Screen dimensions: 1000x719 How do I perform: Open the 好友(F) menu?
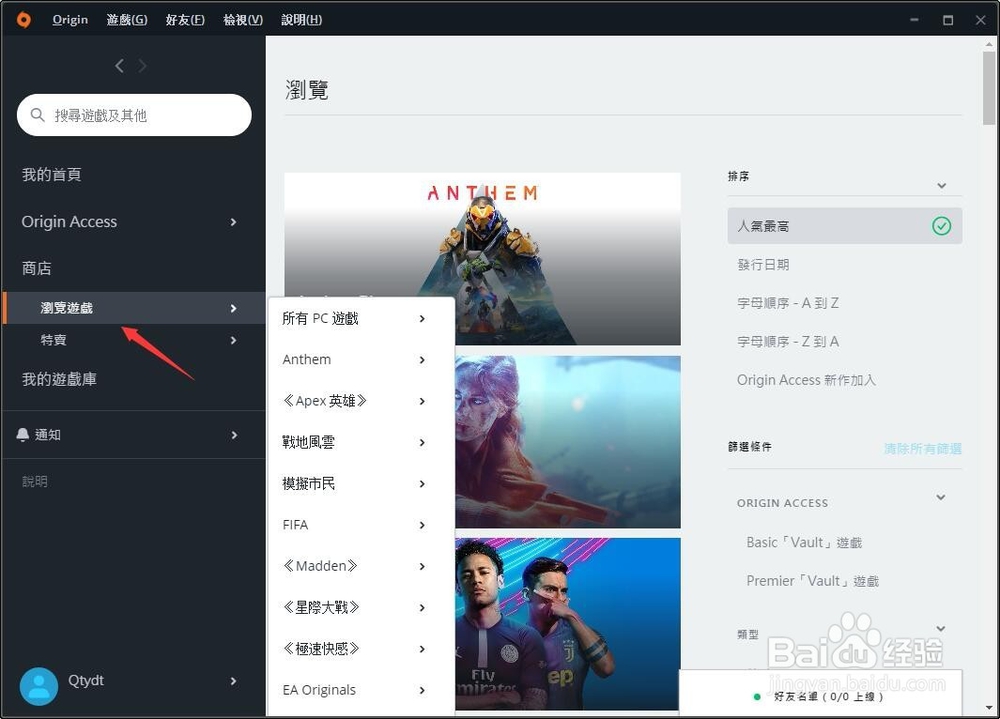(185, 20)
